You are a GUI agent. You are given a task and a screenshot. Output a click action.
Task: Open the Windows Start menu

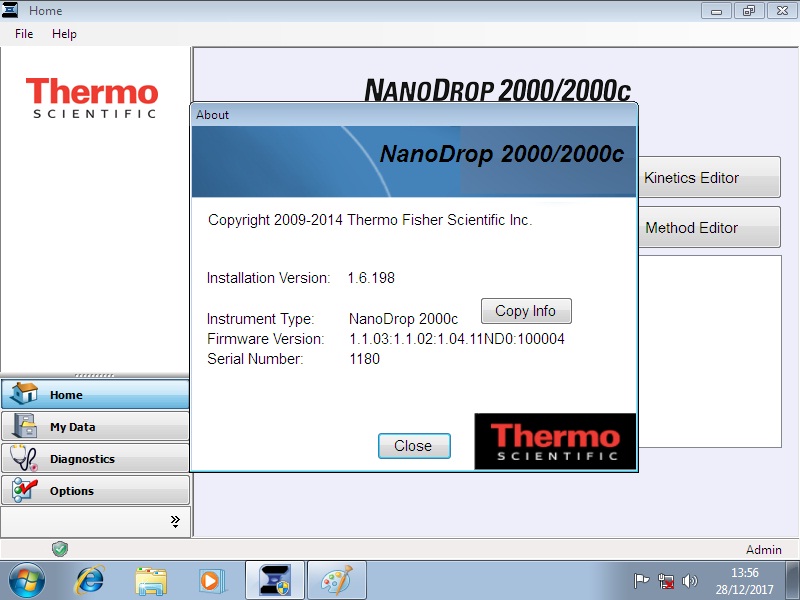click(x=26, y=581)
